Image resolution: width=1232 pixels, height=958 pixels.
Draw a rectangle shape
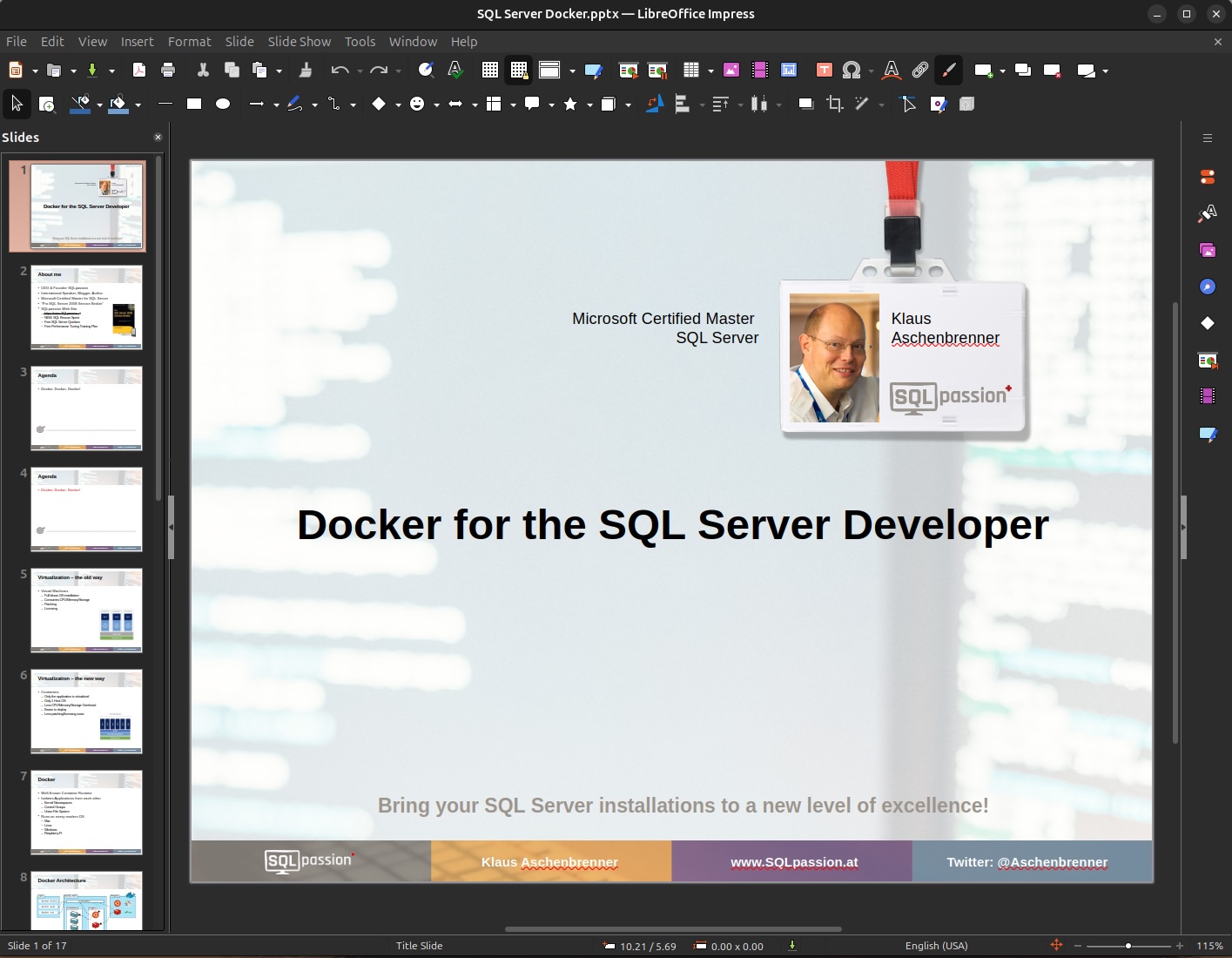194,104
